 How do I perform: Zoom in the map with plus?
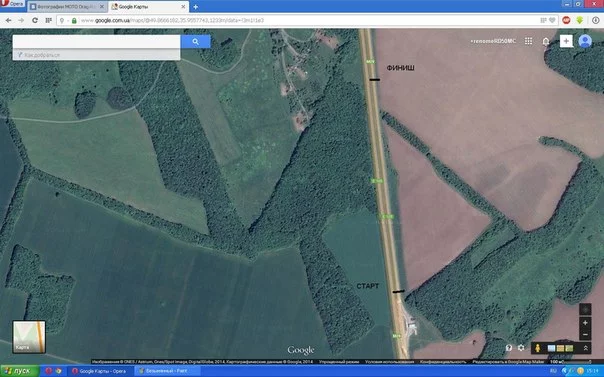585,323
